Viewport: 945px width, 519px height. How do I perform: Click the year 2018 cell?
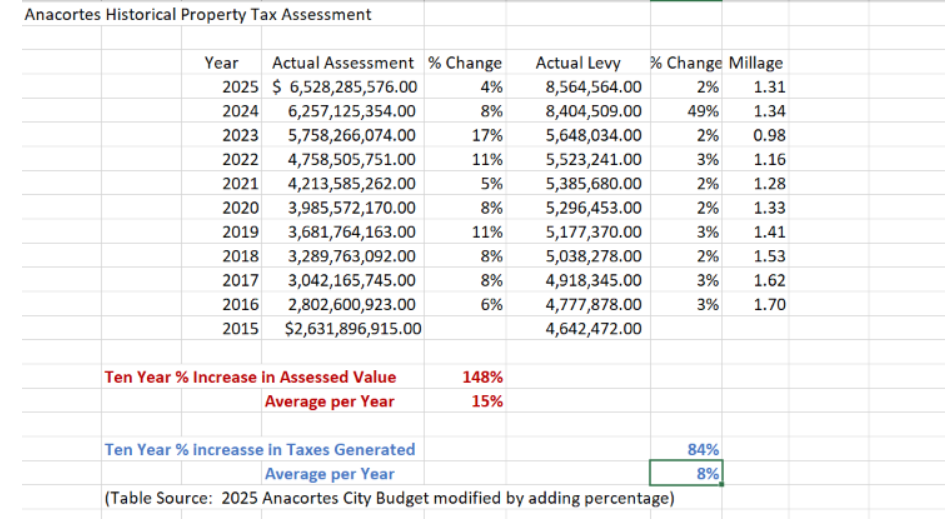coord(240,256)
